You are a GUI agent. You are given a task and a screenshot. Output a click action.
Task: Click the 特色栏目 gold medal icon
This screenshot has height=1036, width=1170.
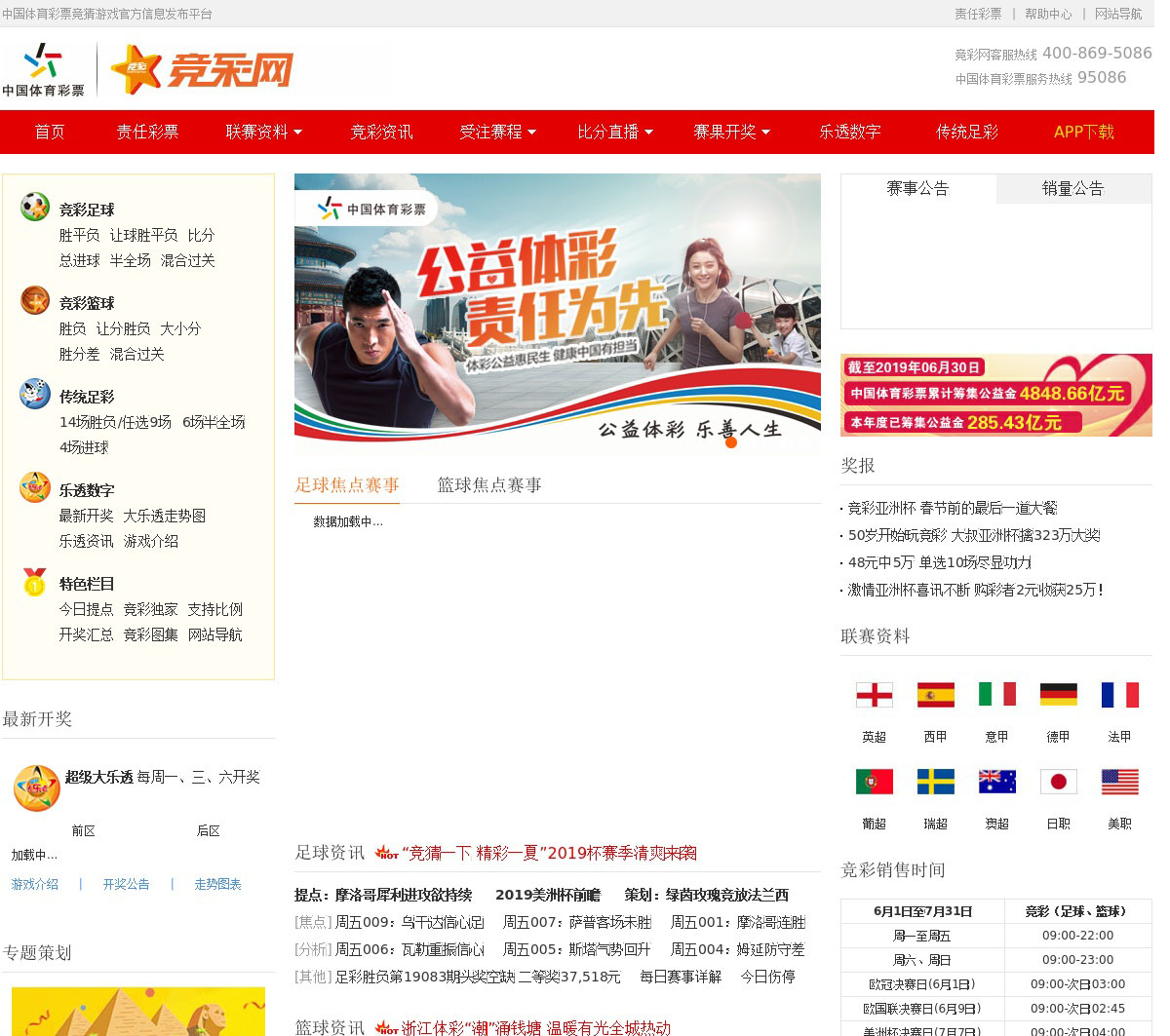35,581
